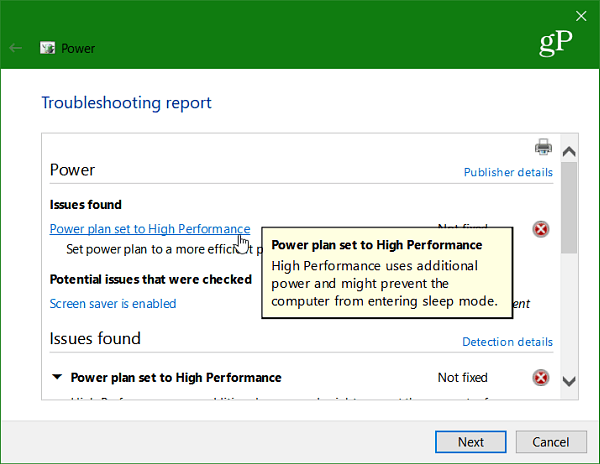
Task: Click the 'Potential issues that were checked' heading
Action: [151, 280]
